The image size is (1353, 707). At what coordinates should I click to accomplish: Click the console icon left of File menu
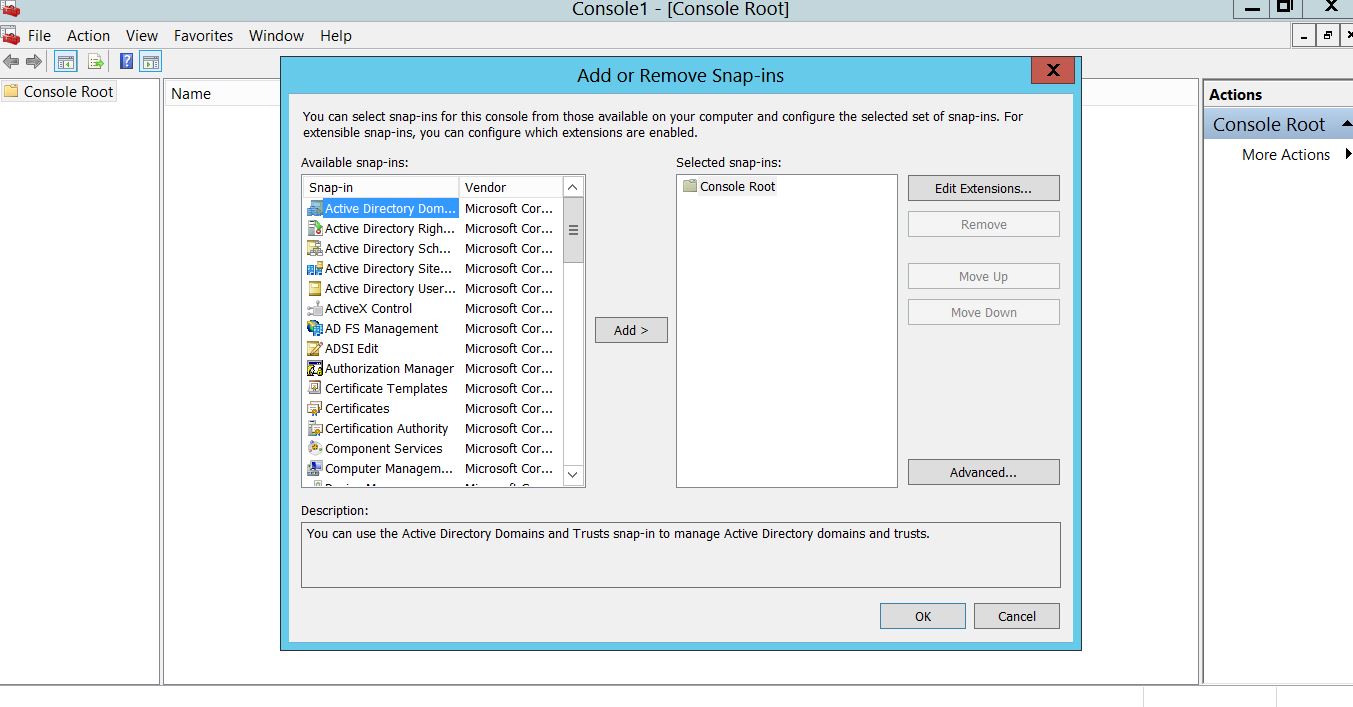coord(11,36)
